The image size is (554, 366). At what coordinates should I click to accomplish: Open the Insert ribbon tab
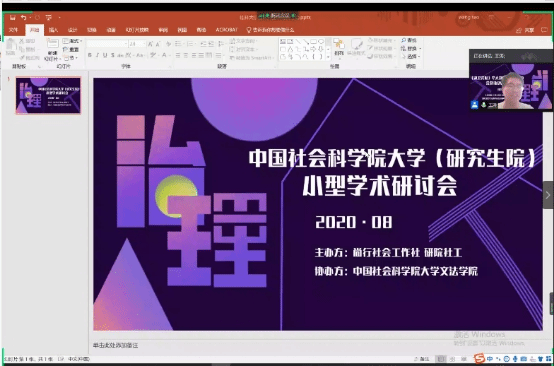coord(53,30)
